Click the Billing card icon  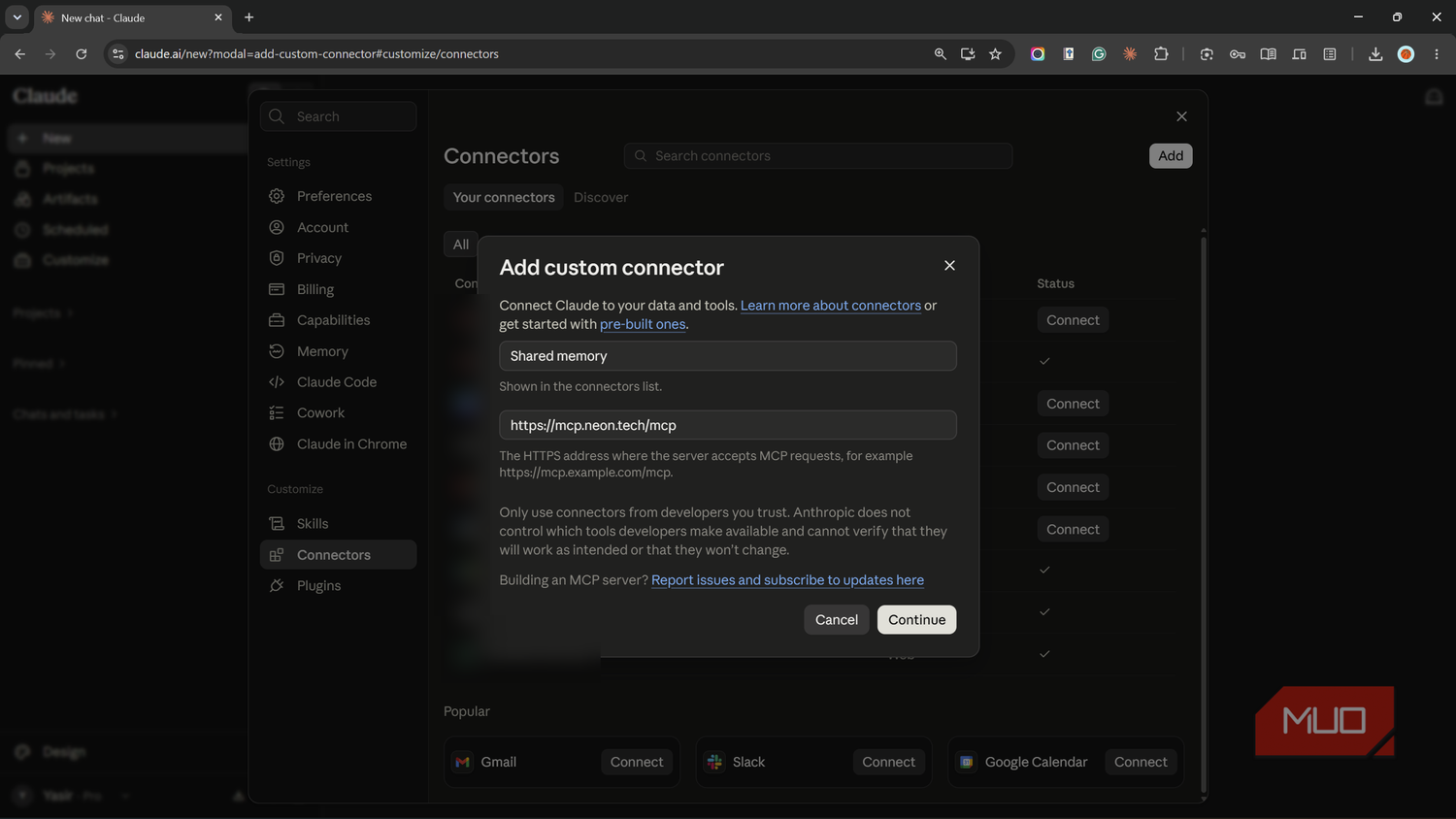(277, 289)
